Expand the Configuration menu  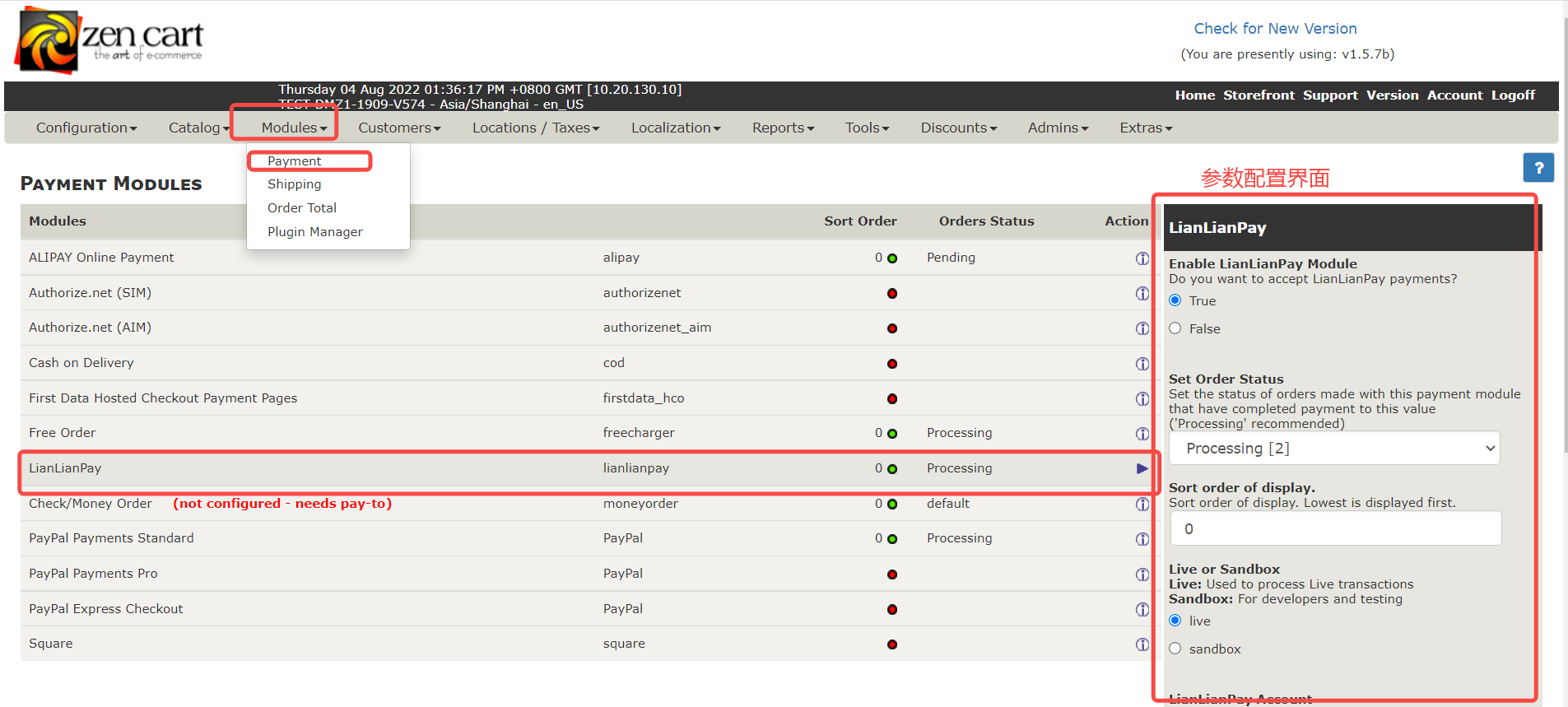pos(86,128)
